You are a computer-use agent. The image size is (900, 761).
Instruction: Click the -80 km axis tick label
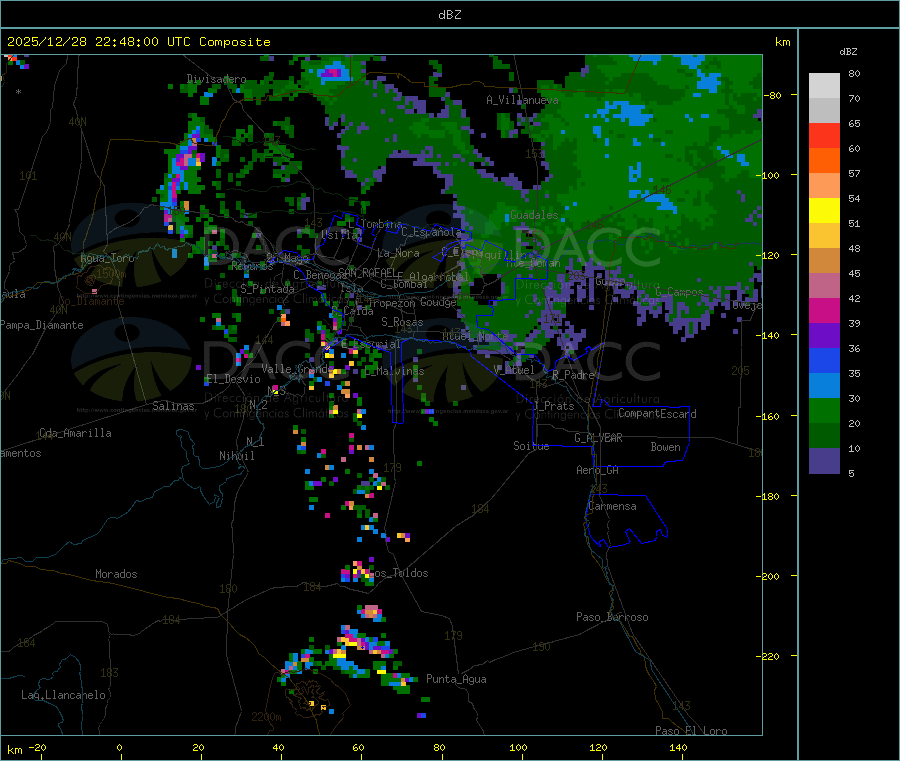773,96
